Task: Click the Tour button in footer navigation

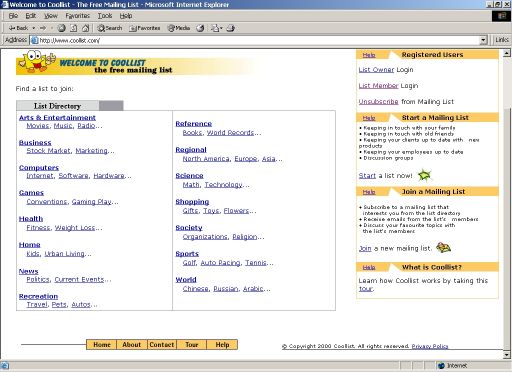Action: tap(192, 345)
